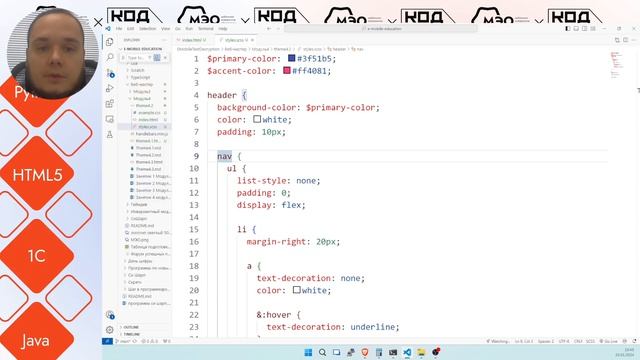Expand the Scratch folder
Image resolution: width=640 pixels, height=360 pixels.
[x=138, y=70]
